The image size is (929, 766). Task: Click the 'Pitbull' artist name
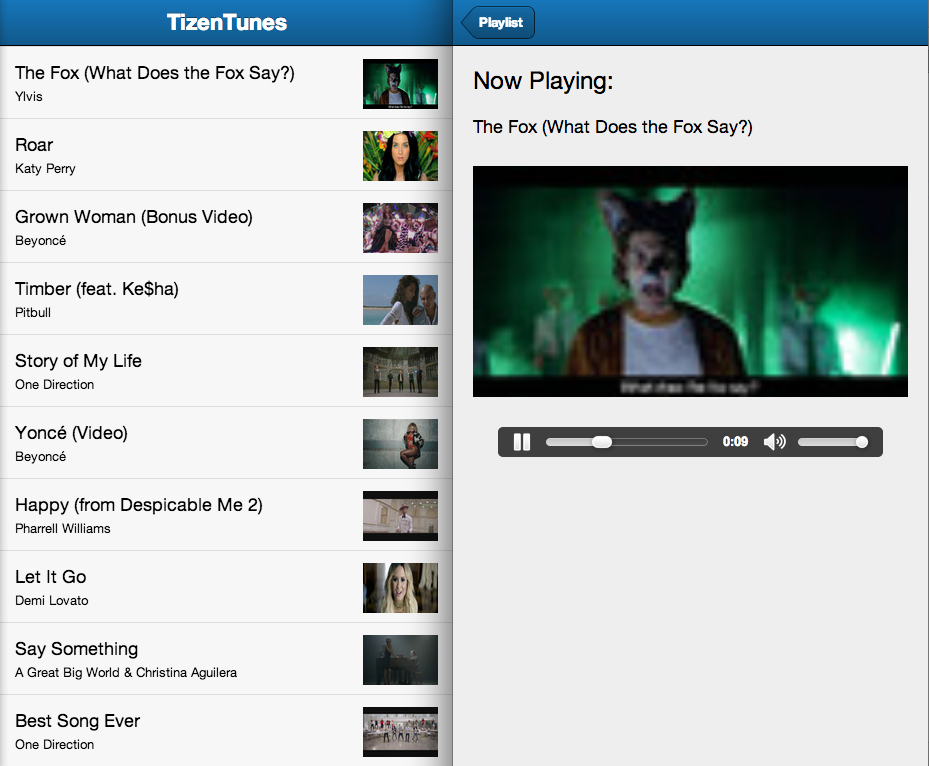click(33, 313)
